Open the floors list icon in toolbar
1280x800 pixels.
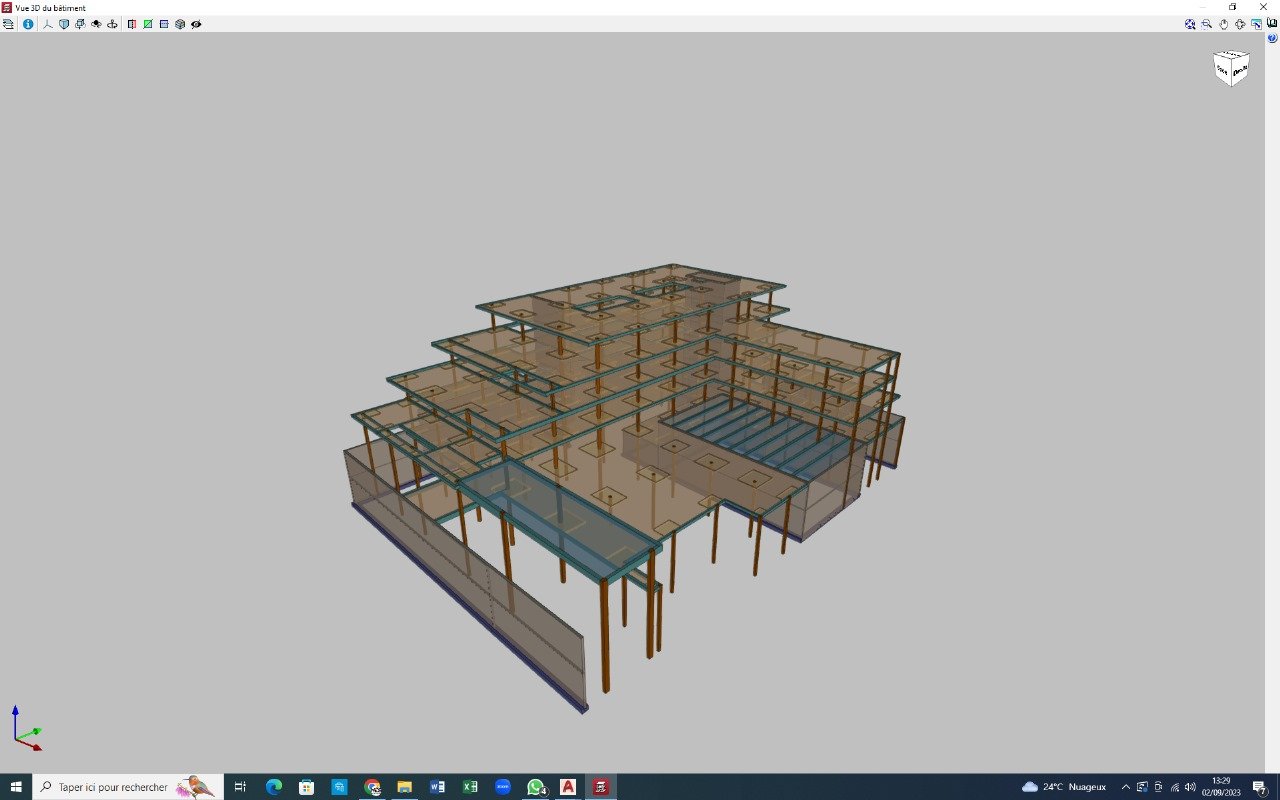coord(9,24)
